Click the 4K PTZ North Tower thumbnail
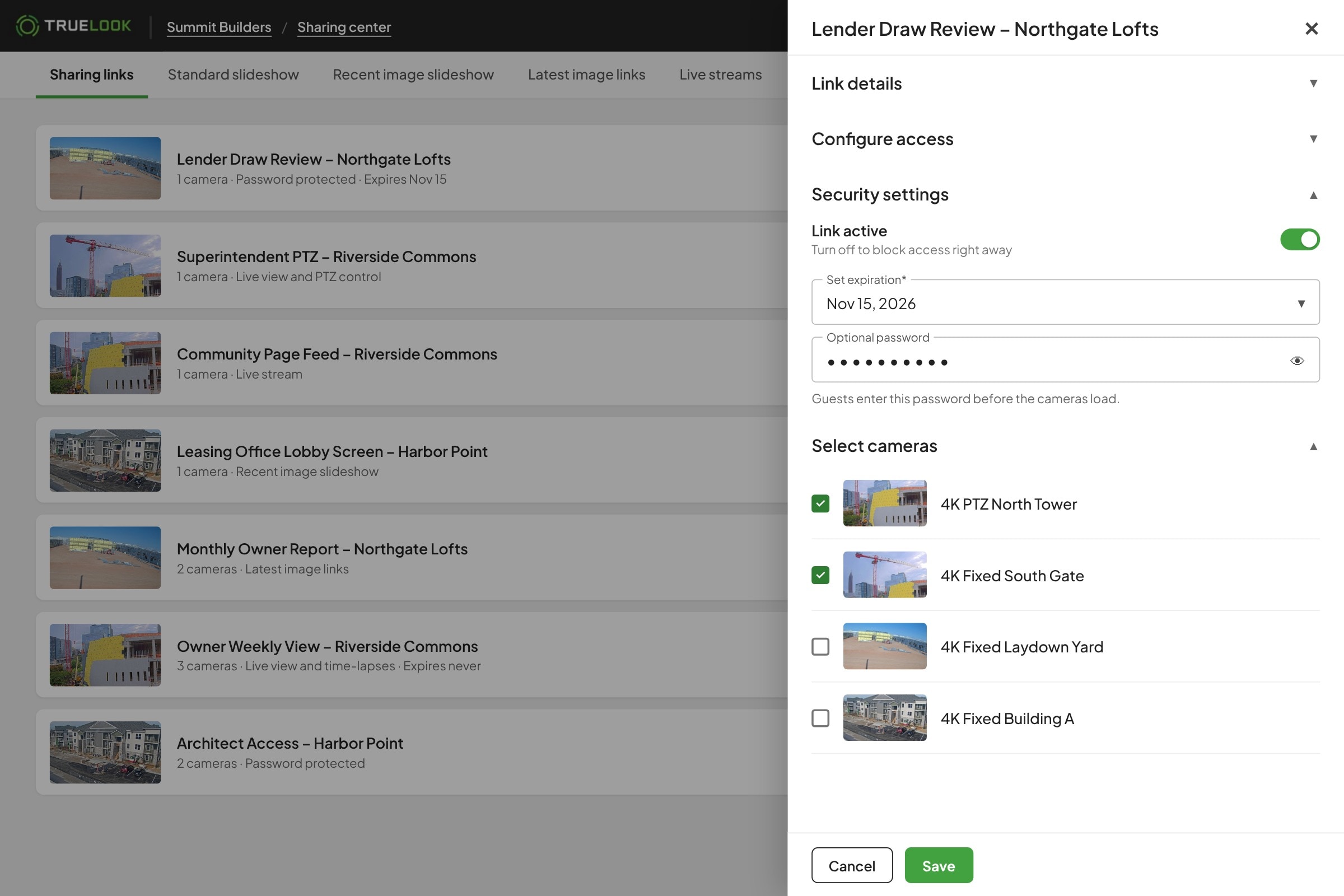 click(885, 503)
